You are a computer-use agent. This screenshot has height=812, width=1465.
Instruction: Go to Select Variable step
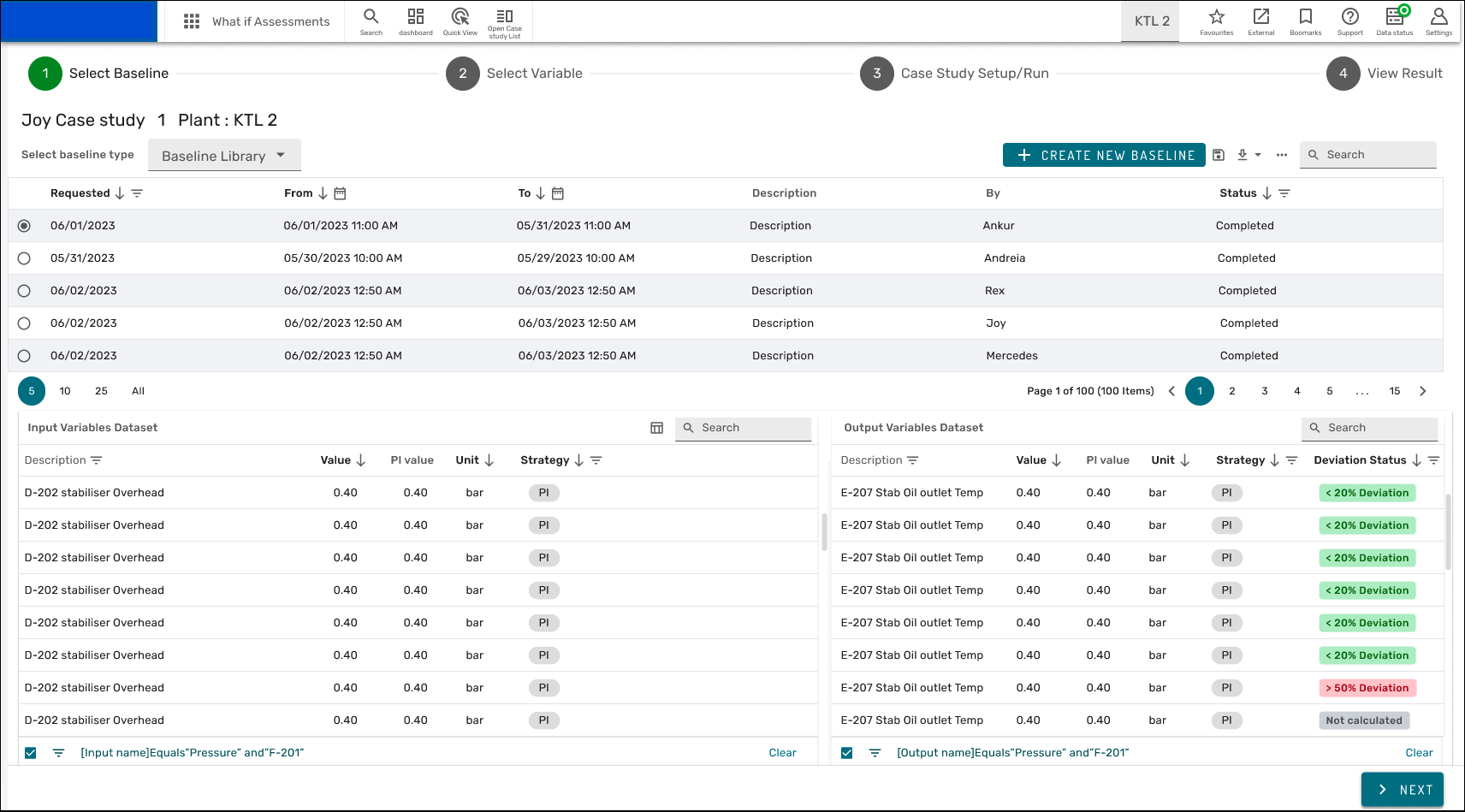point(463,74)
